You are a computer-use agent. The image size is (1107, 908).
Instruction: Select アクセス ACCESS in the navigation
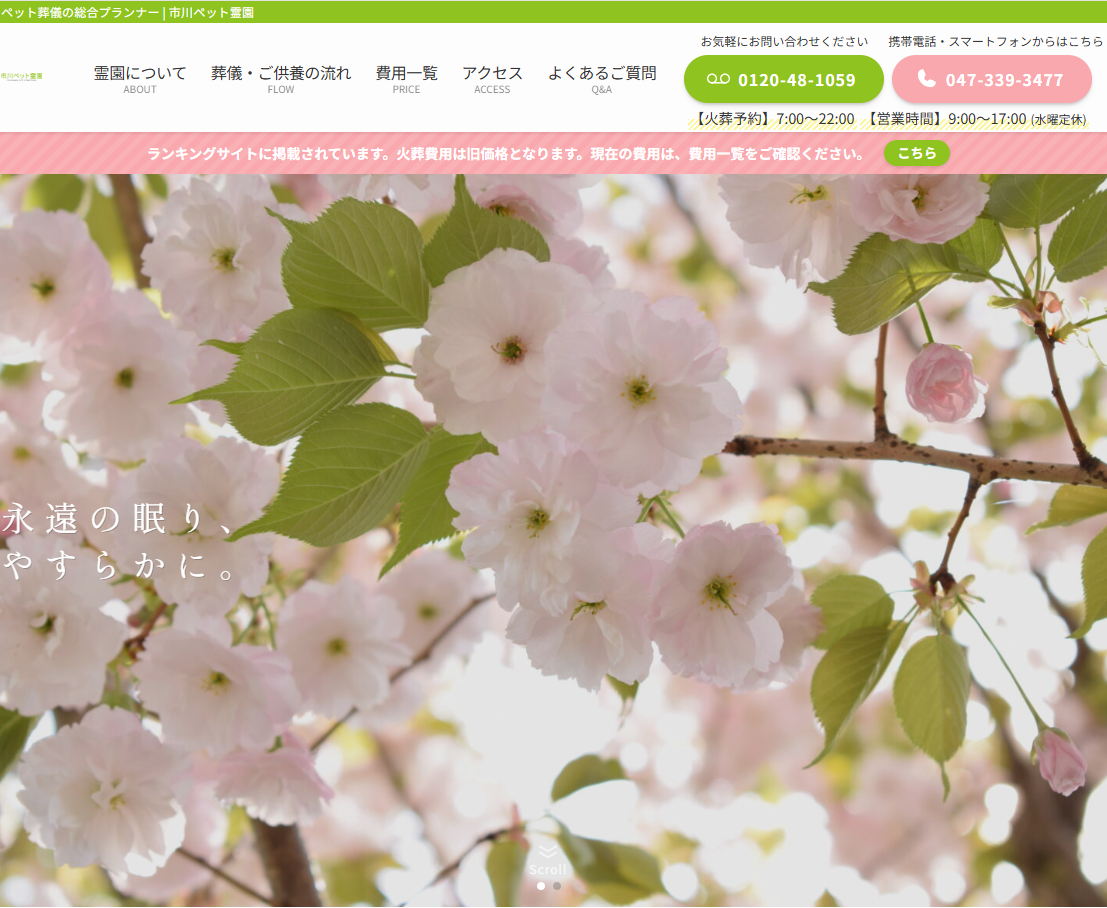click(x=492, y=79)
